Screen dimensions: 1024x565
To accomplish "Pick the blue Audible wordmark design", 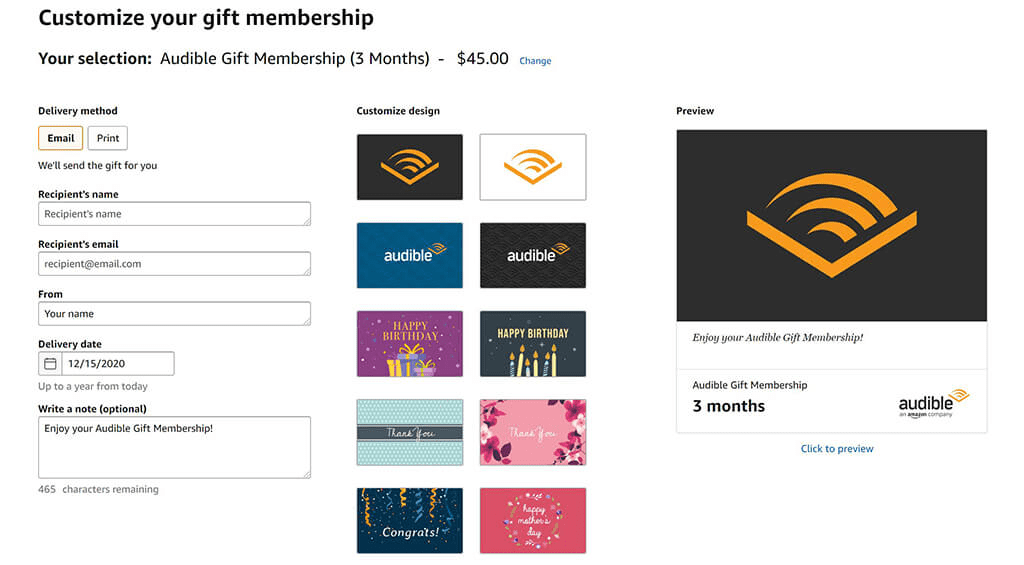I will pos(410,255).
